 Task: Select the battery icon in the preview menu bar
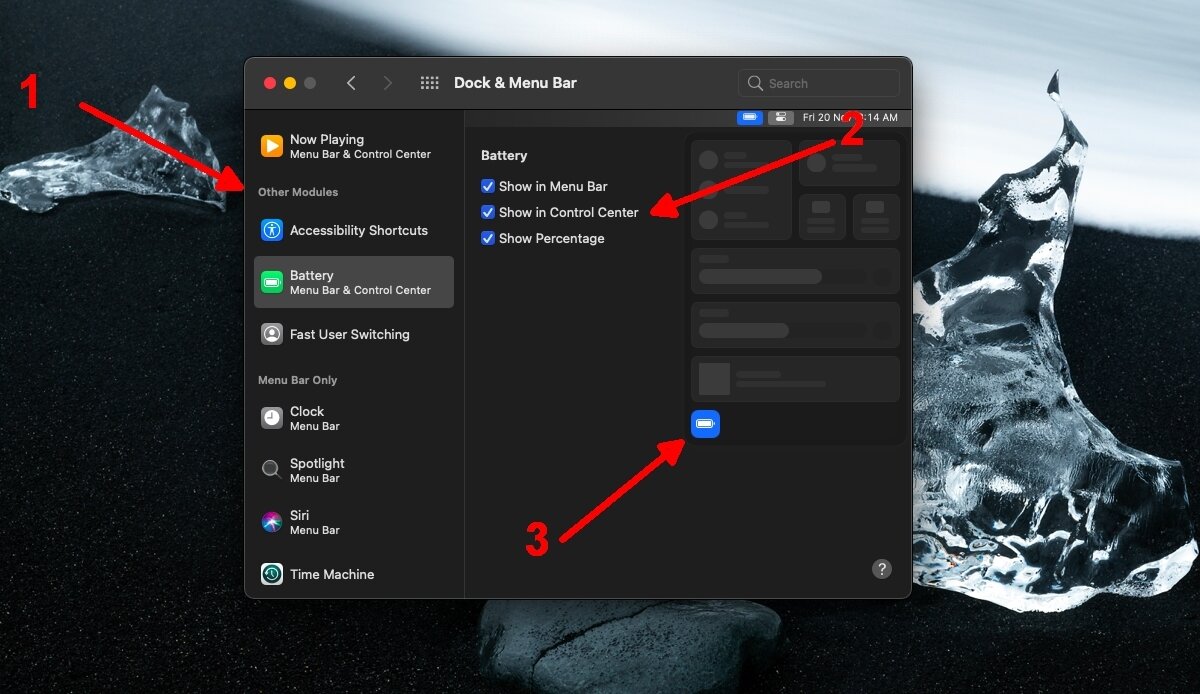pos(750,117)
